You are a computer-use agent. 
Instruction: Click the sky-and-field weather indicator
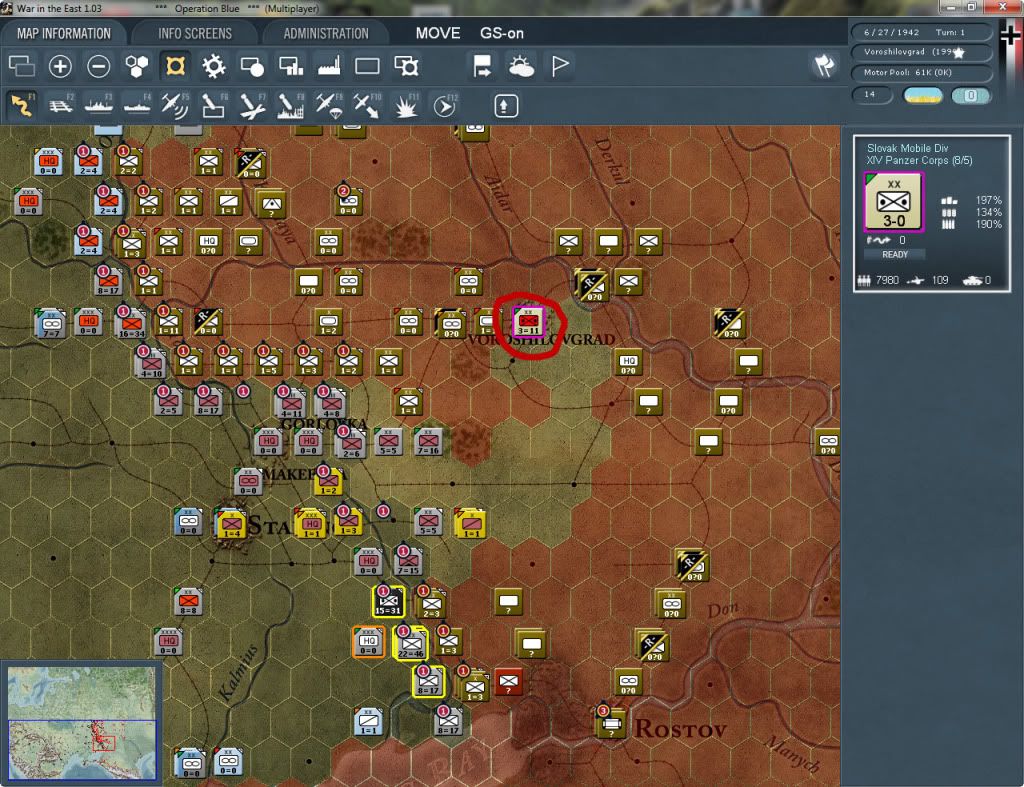coord(923,96)
